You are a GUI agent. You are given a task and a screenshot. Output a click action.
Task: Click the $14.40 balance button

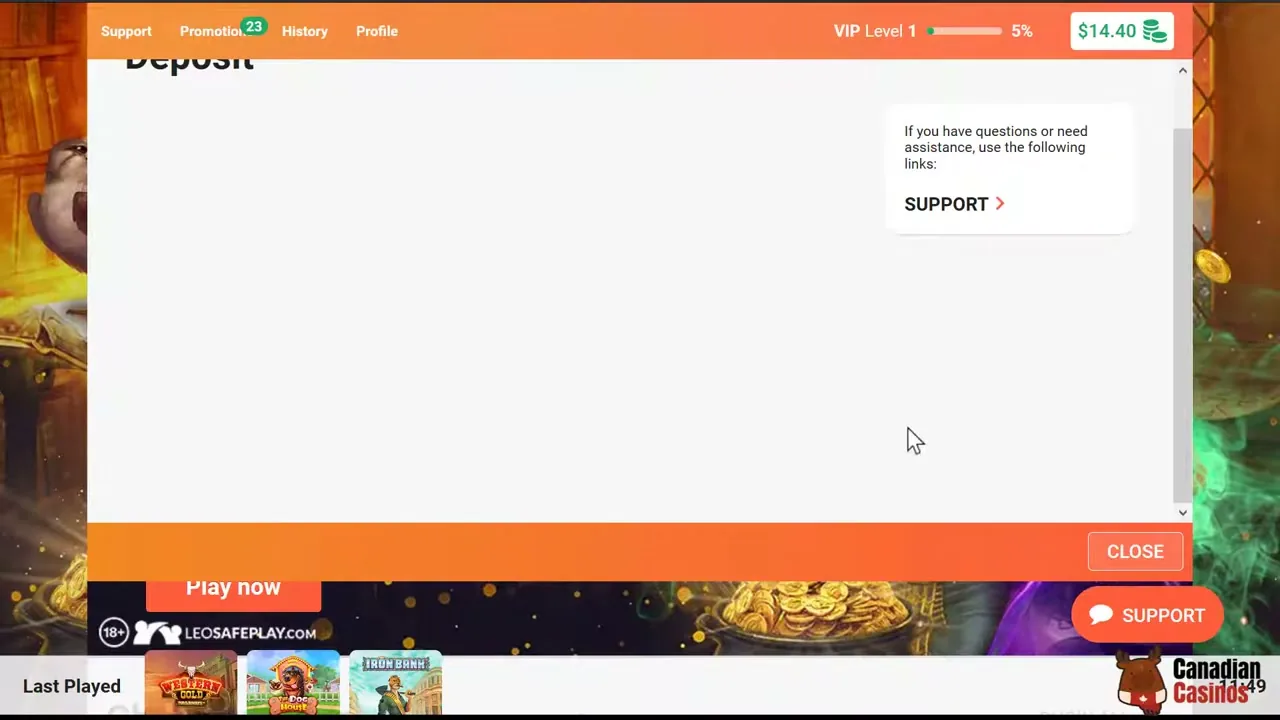click(1121, 31)
